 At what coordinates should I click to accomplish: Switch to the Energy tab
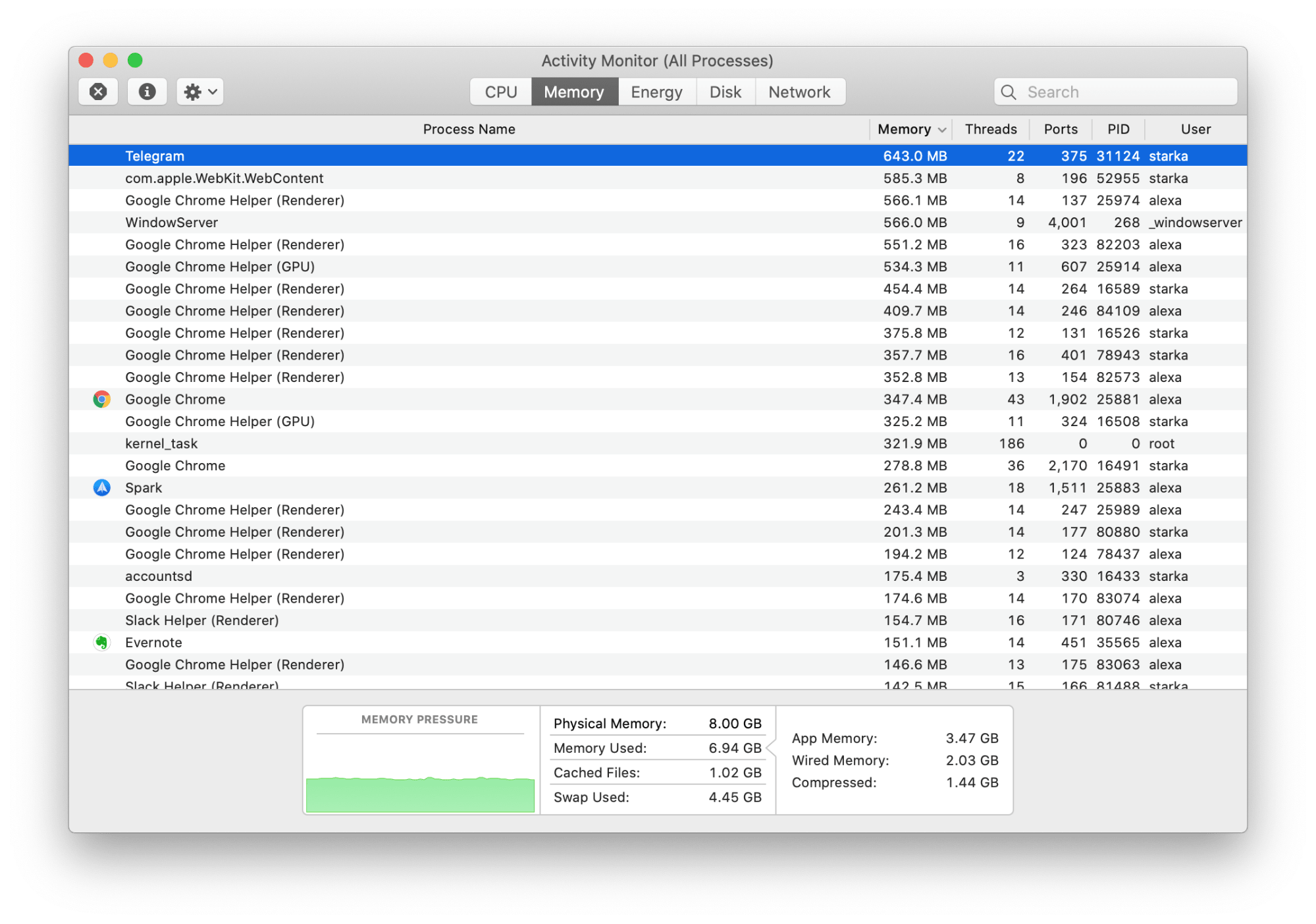tap(656, 91)
